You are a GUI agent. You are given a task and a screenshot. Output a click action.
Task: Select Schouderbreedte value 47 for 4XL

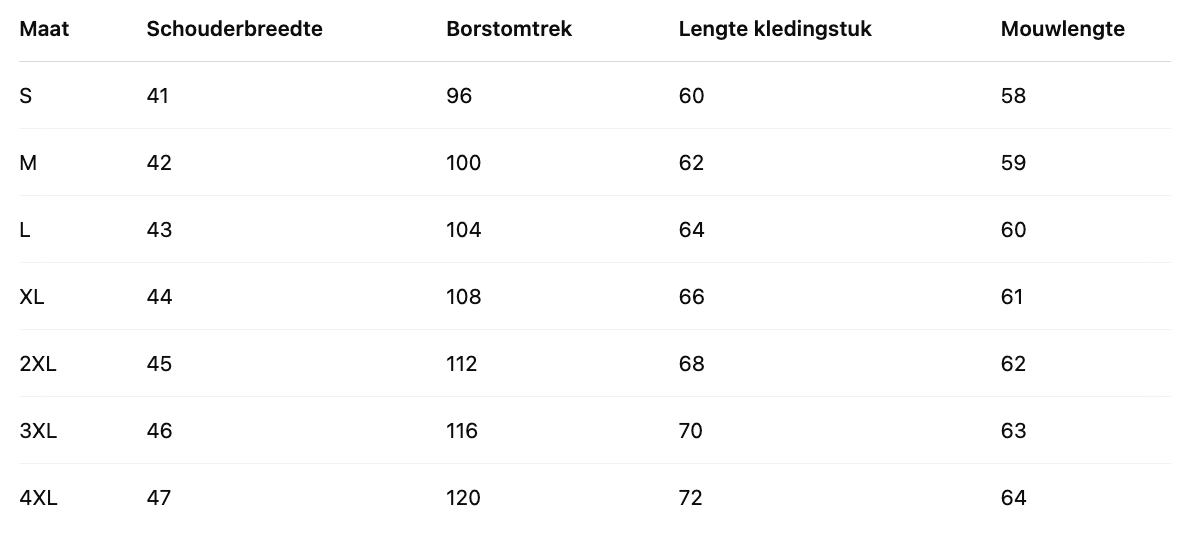pyautogui.click(x=159, y=498)
